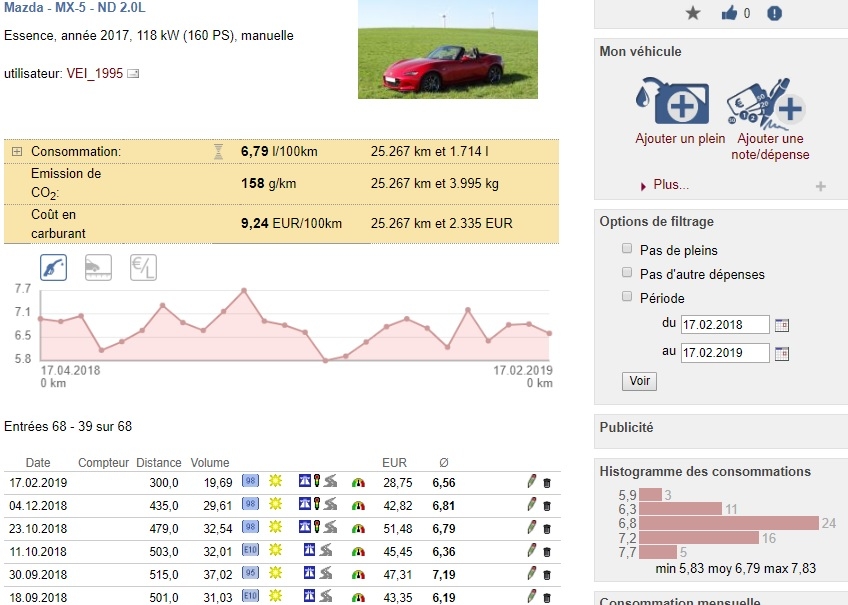Click the add note/expense icon
This screenshot has height=605, width=848.
point(766,104)
